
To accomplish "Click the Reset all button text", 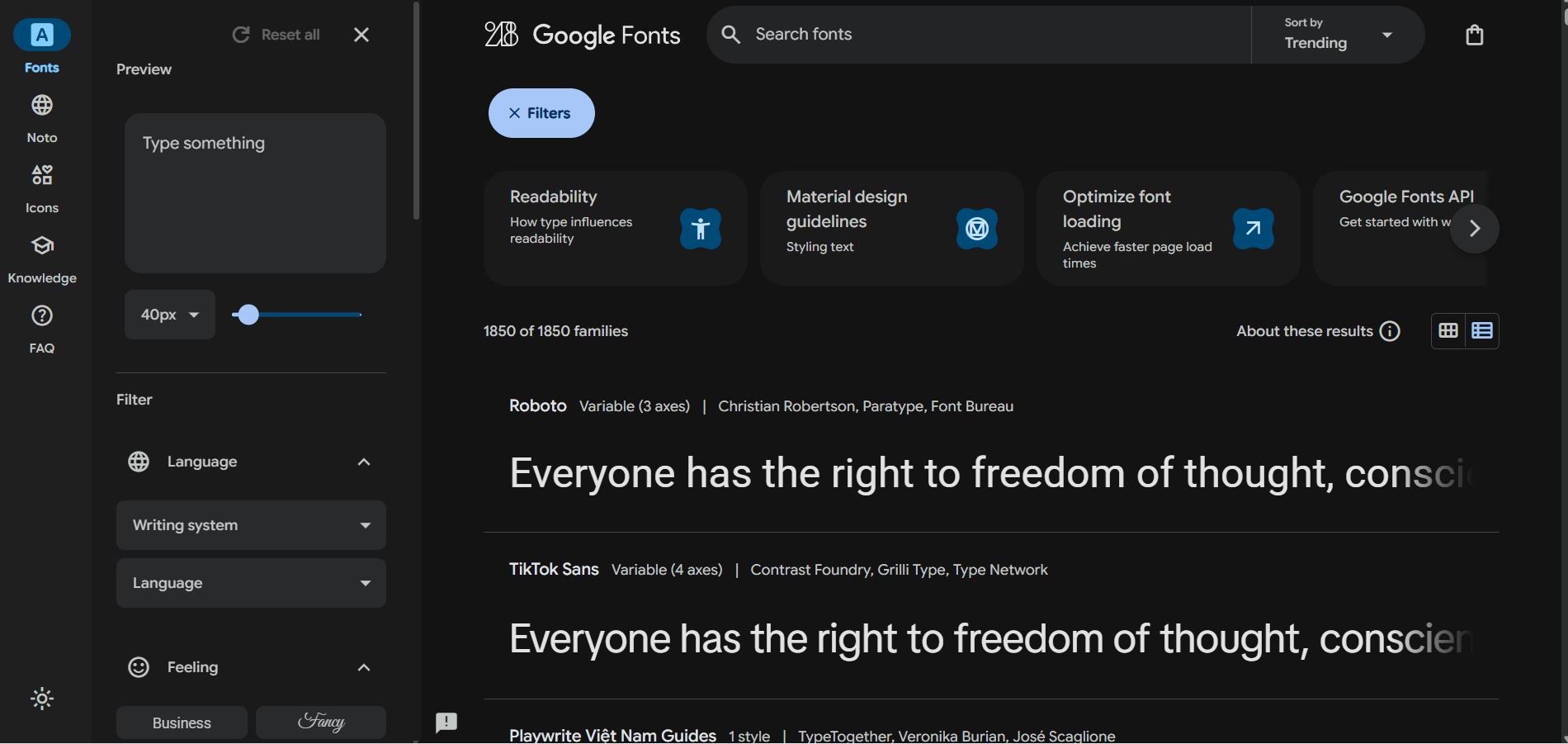I will point(290,35).
